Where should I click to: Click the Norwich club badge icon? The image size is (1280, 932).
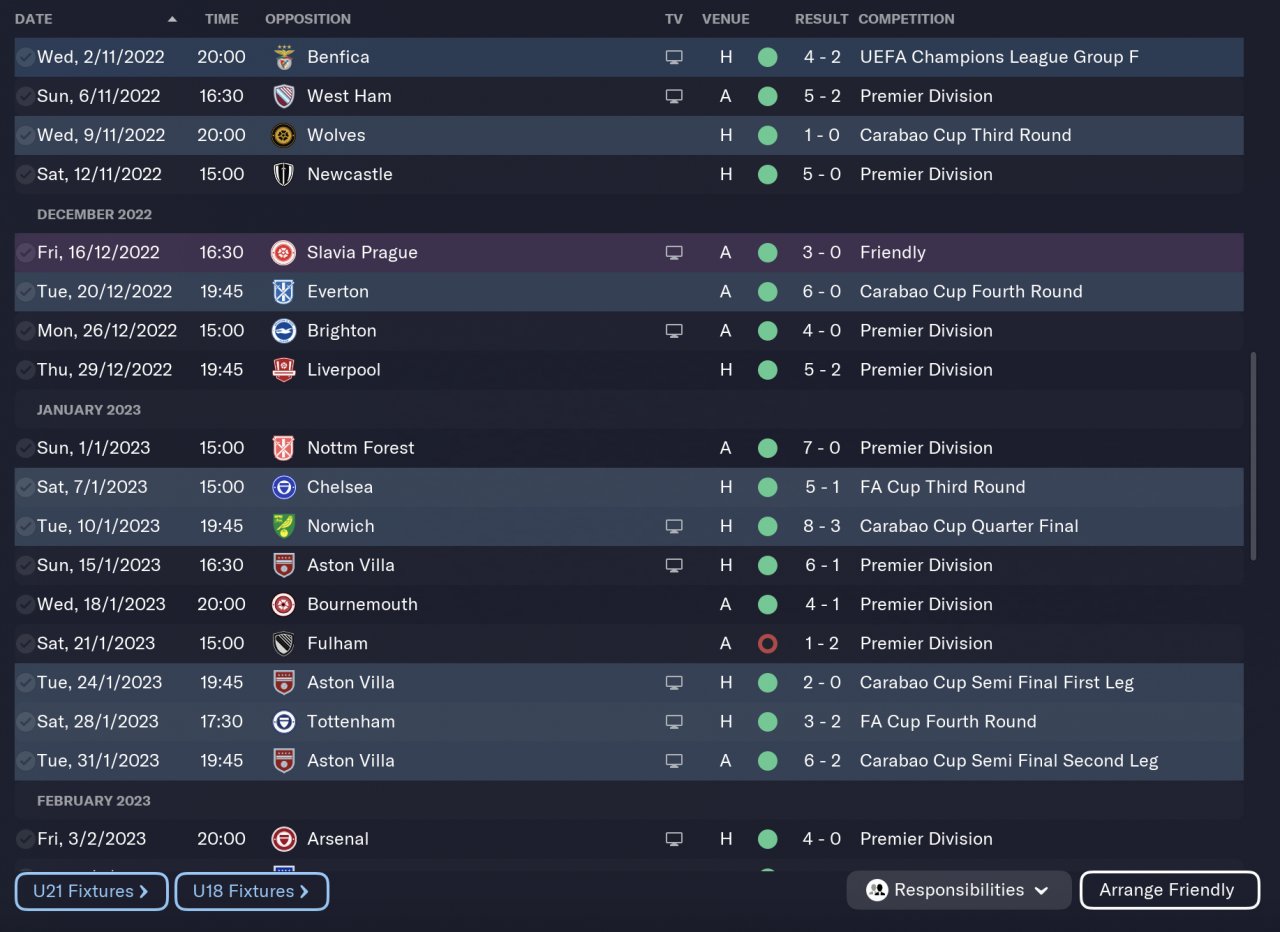(284, 526)
